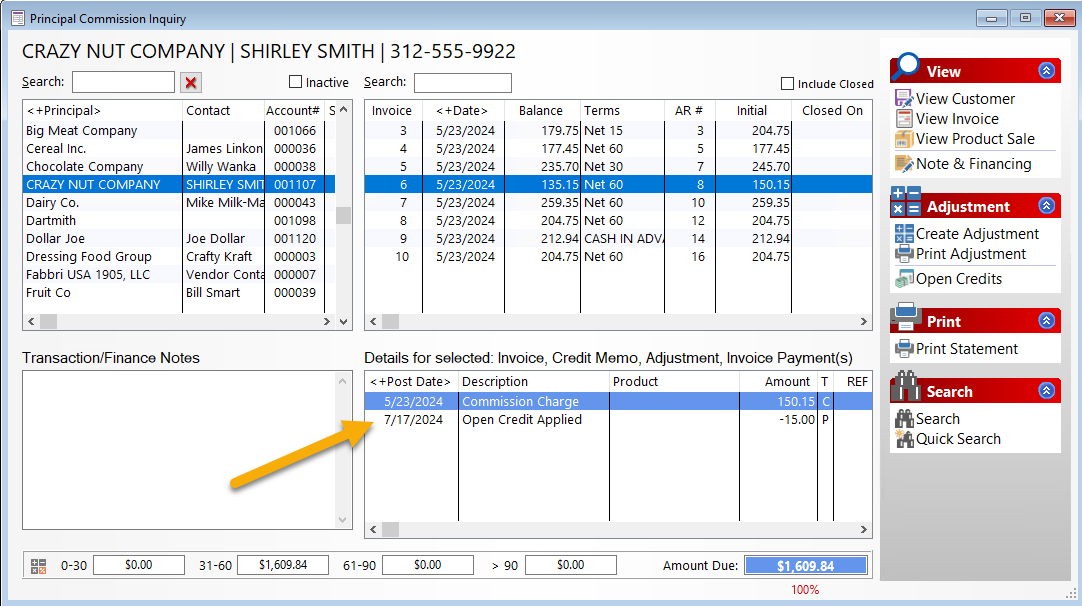Select Dressing Food Group principal
This screenshot has width=1082, height=606.
point(179,256)
